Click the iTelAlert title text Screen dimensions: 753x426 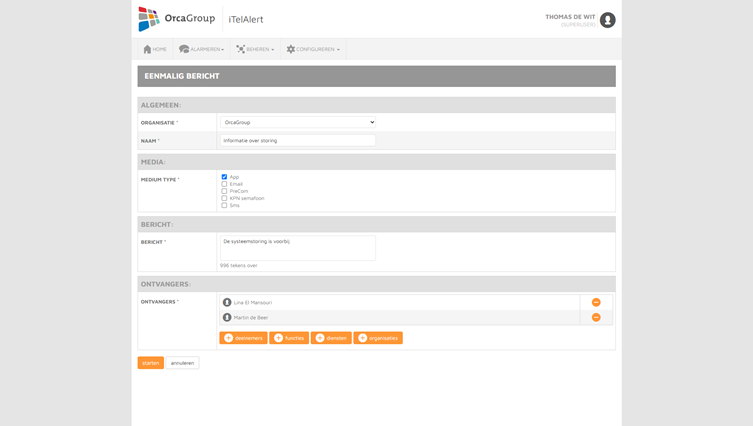246,20
